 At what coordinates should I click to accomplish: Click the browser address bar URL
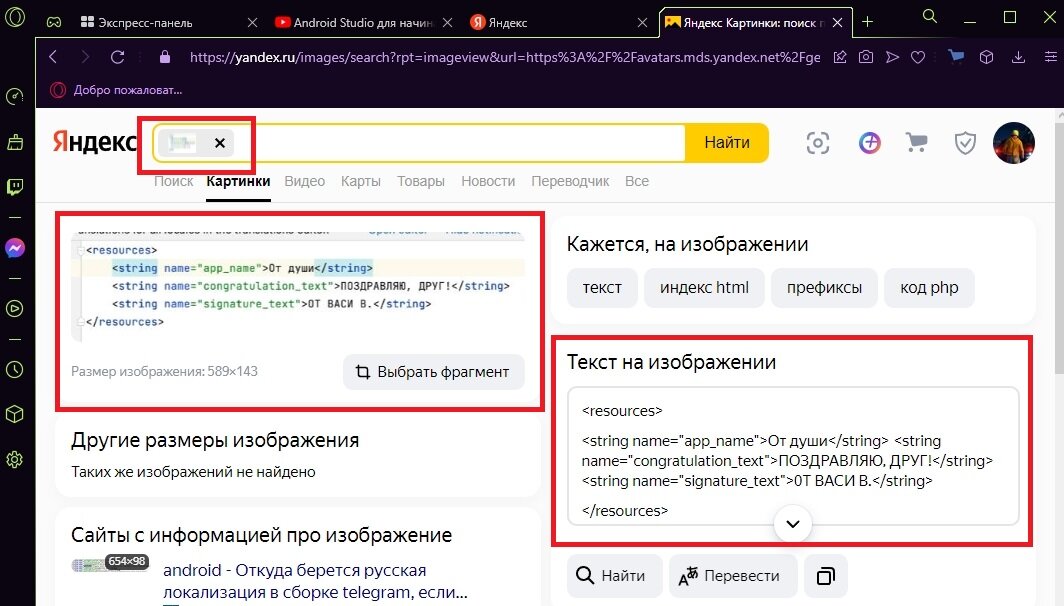(x=505, y=57)
